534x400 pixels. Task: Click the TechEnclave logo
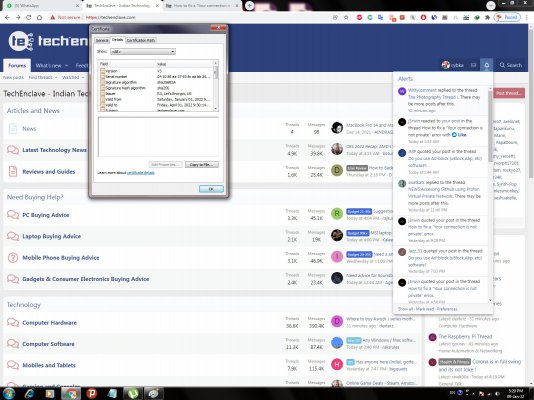tap(48, 41)
